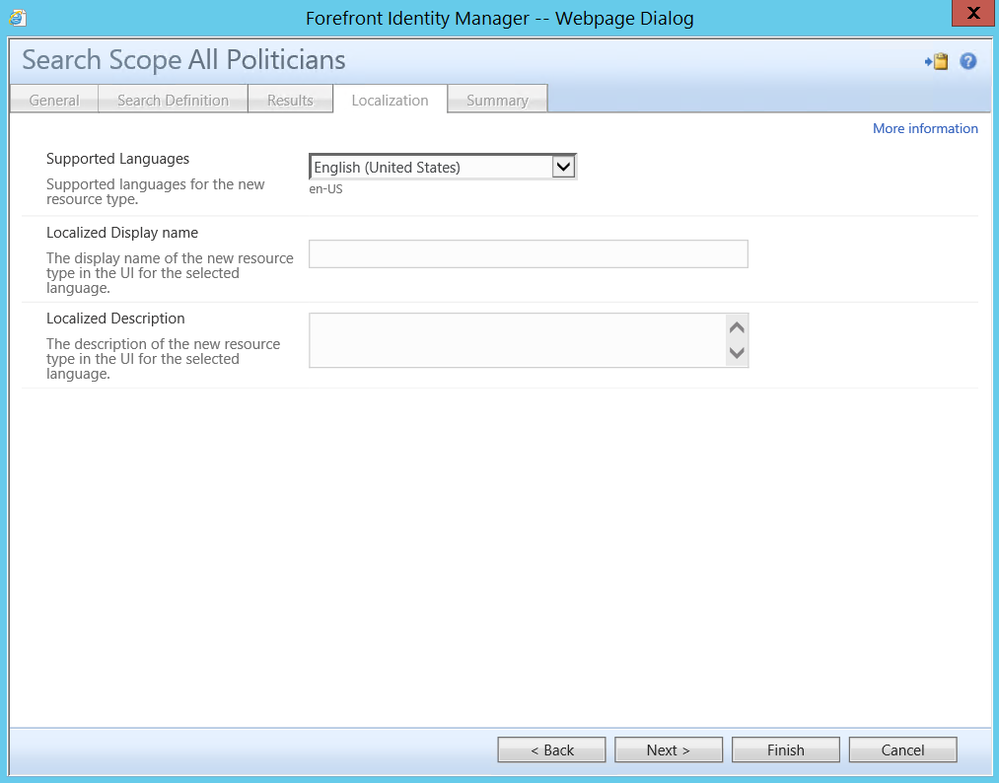The height and width of the screenshot is (783, 999).
Task: Click the 'Supported Languages' label
Action: 118,159
